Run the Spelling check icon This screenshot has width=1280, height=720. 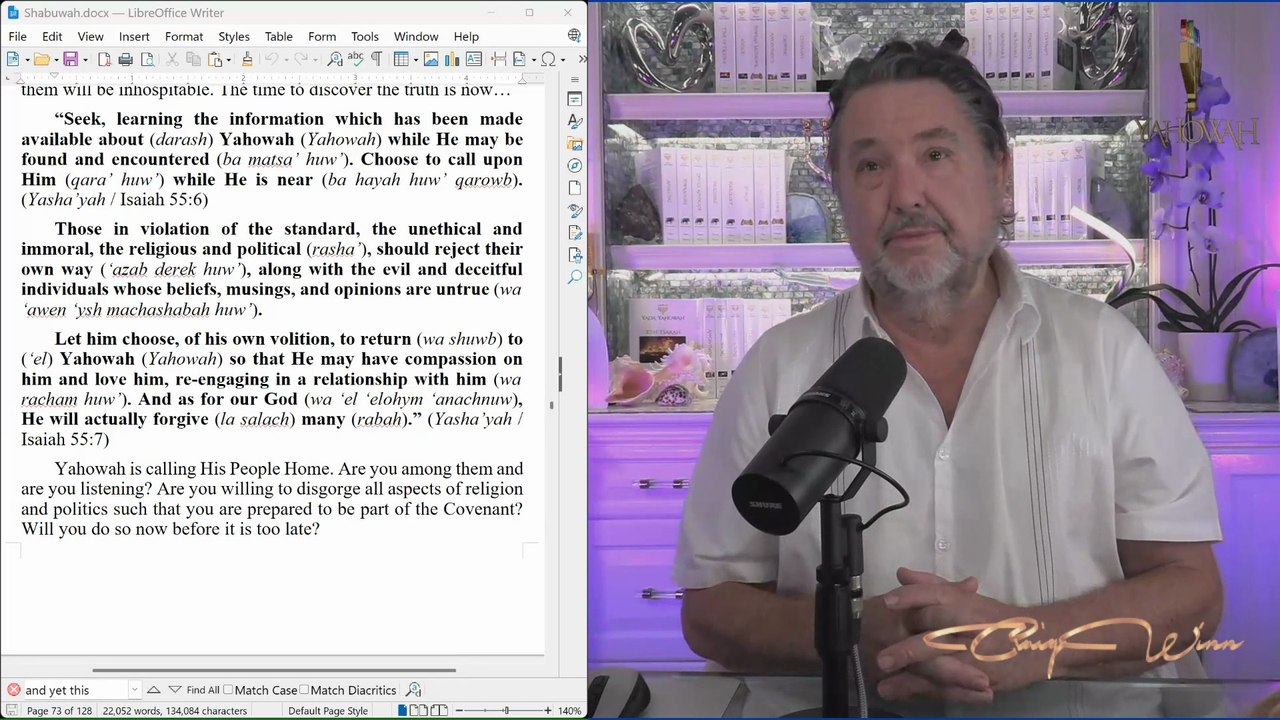[x=355, y=60]
